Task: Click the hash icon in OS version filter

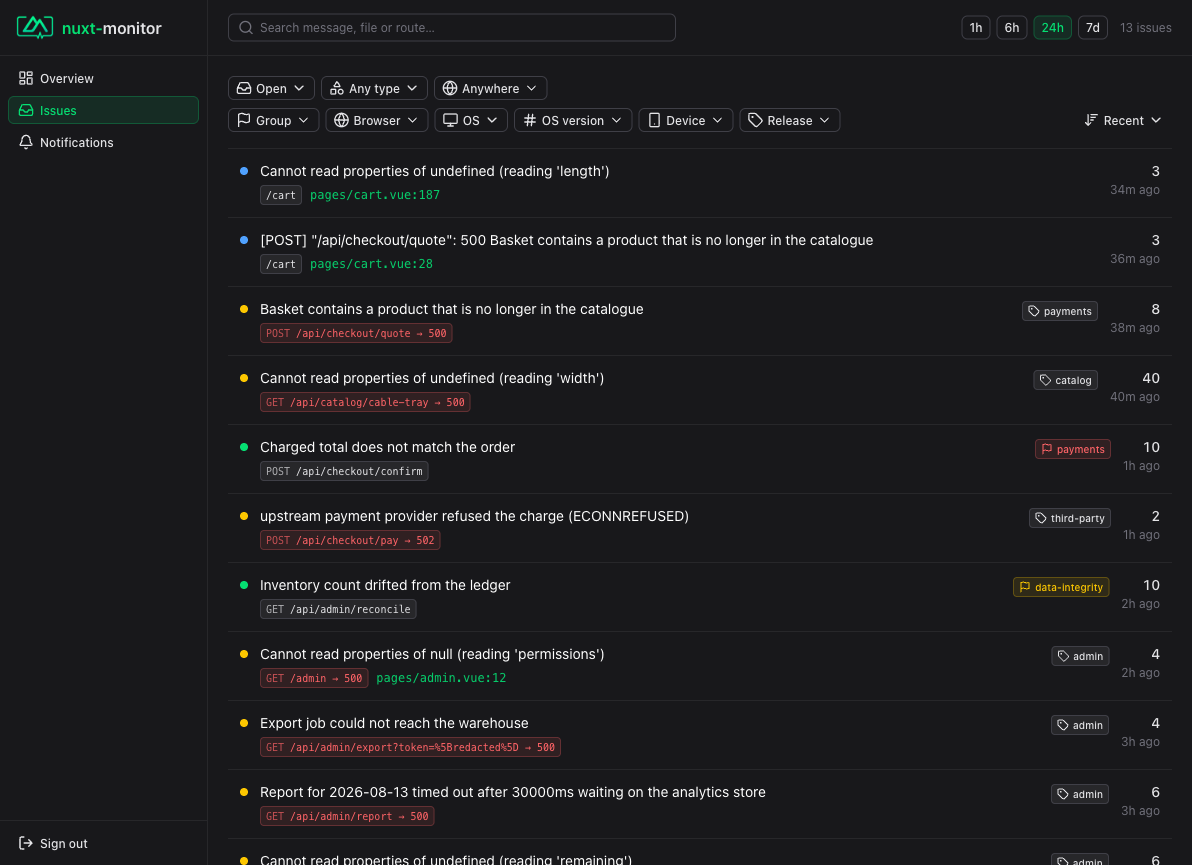Action: [530, 120]
